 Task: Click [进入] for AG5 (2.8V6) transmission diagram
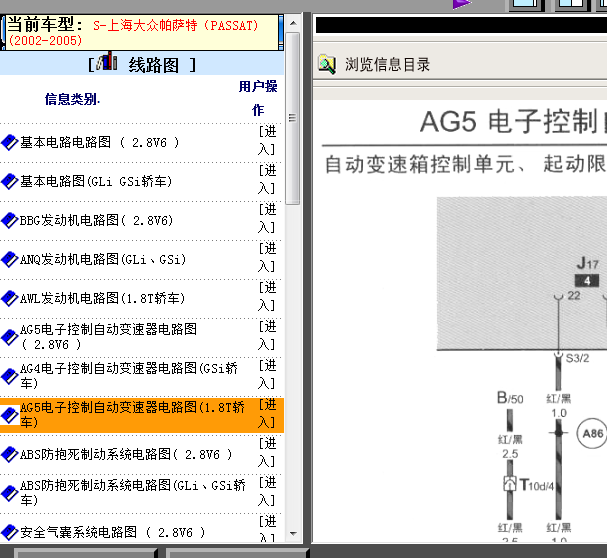(x=267, y=335)
